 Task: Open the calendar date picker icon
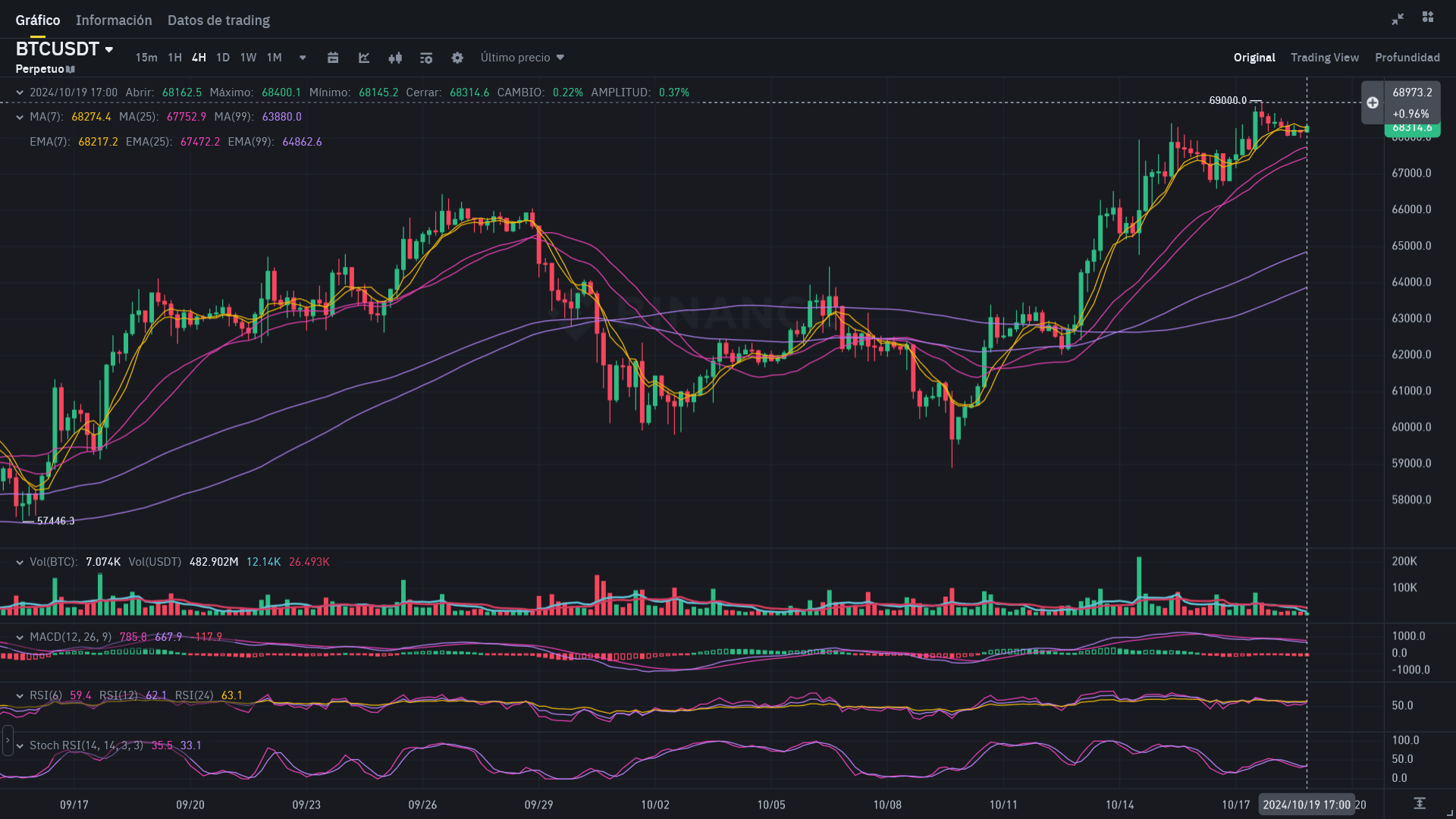pyautogui.click(x=333, y=58)
